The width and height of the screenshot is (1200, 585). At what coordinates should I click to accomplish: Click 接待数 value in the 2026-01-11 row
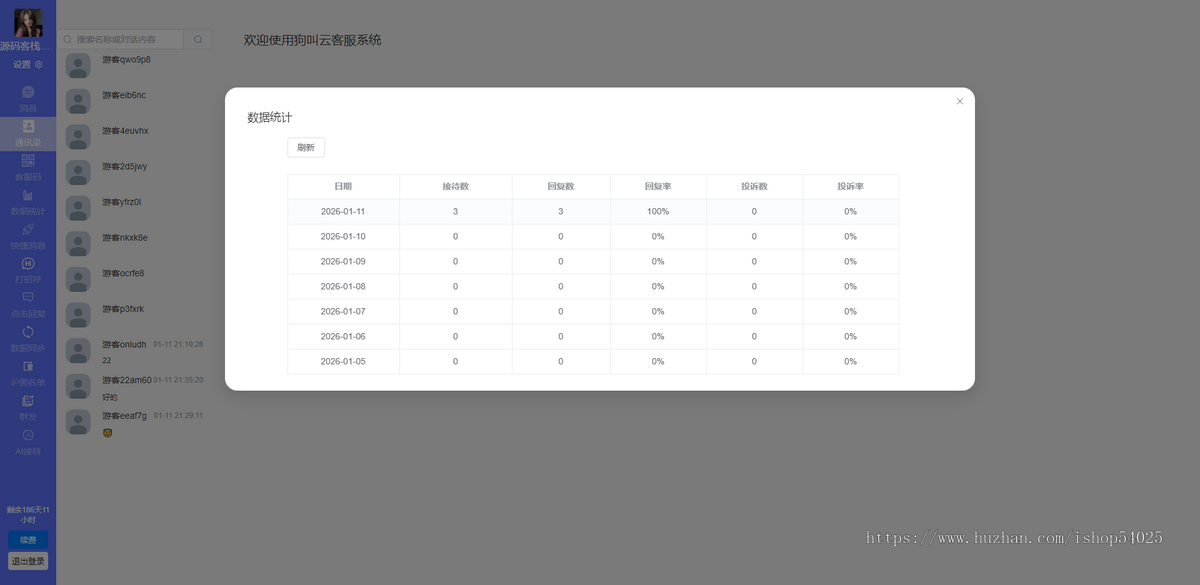(455, 212)
